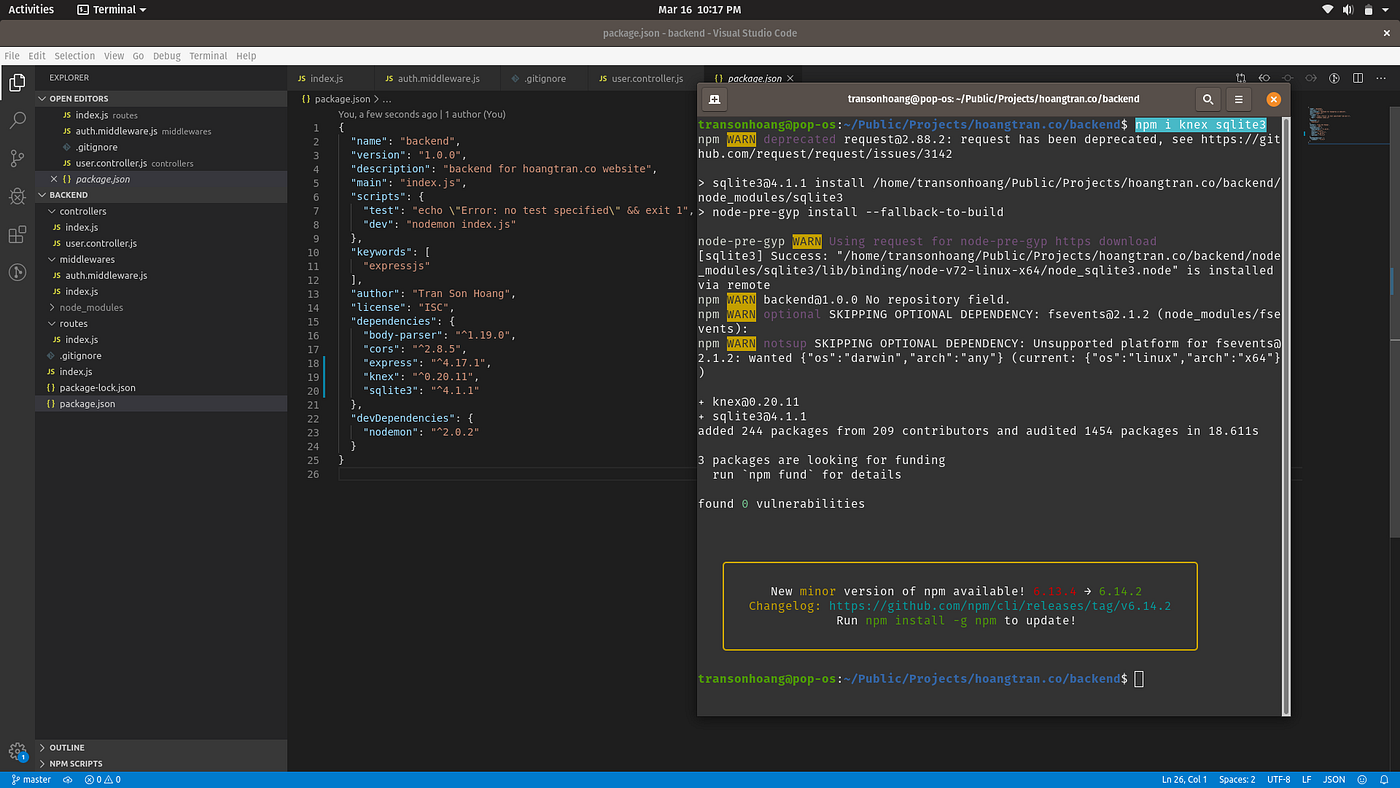Click the date and time clock

click(699, 9)
